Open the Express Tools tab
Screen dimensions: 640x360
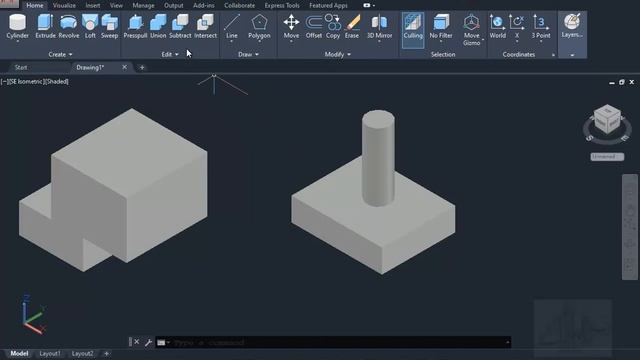coord(282,5)
